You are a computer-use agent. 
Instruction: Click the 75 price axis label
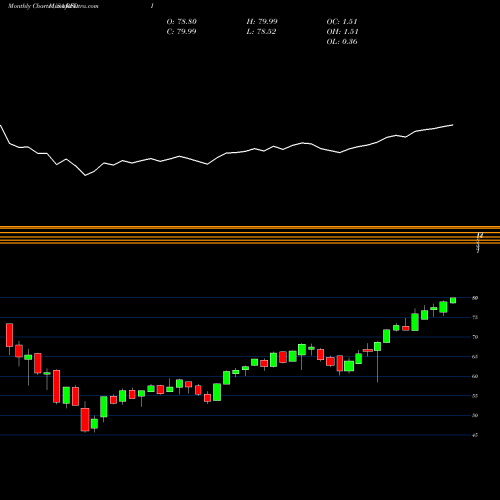pyautogui.click(x=475, y=317)
